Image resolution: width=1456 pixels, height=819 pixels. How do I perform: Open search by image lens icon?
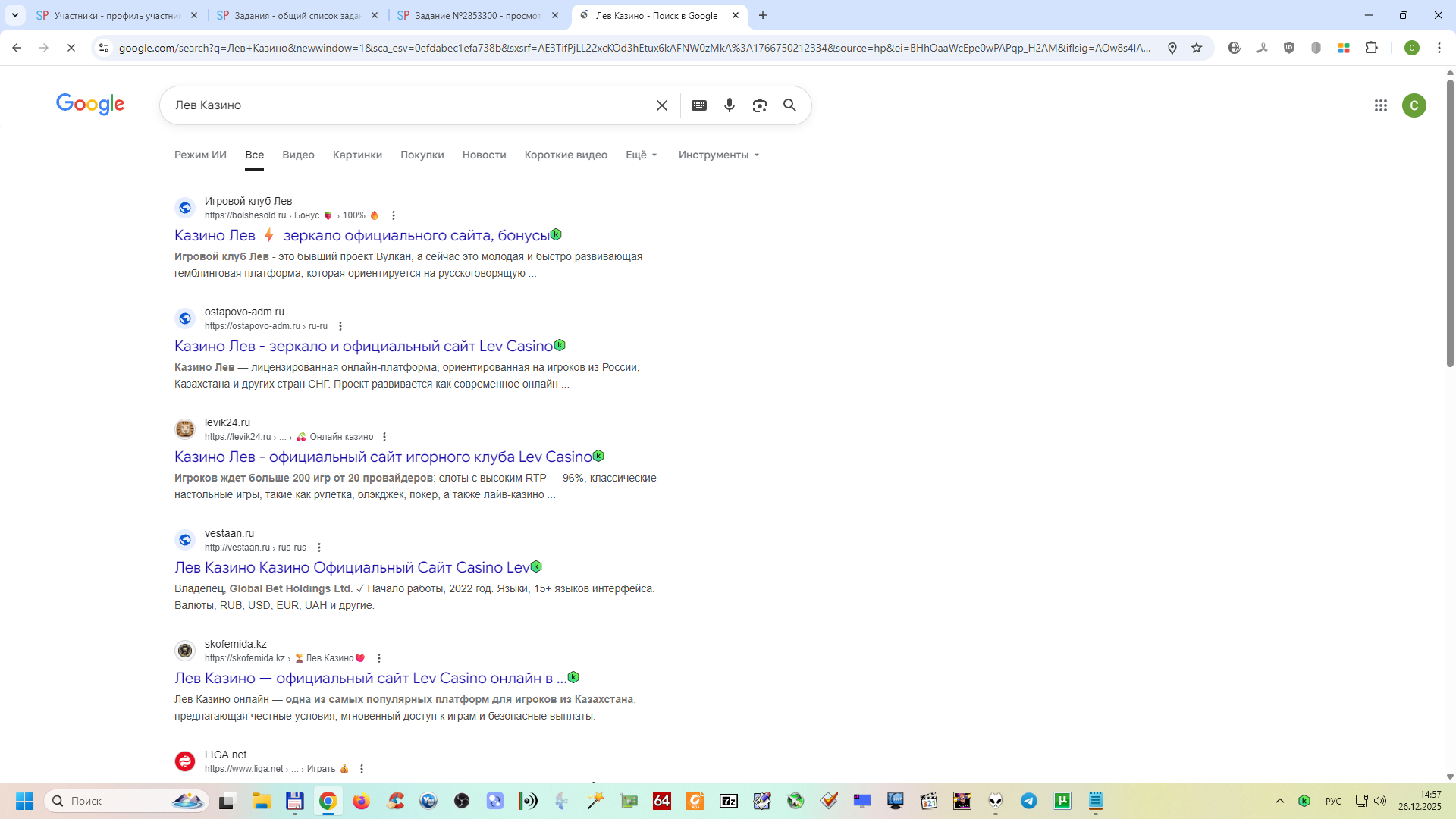(x=759, y=105)
